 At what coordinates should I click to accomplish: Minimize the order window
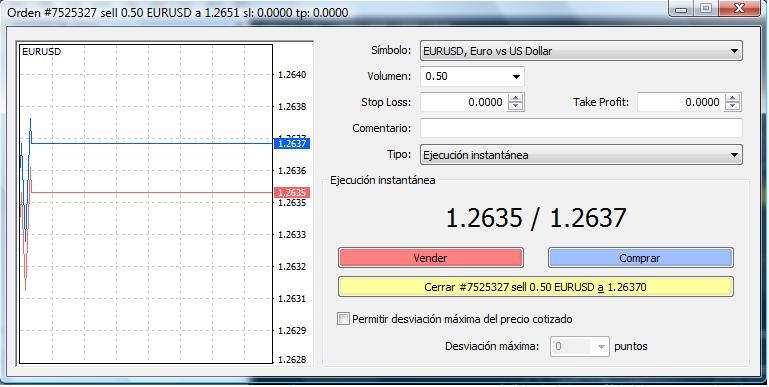[681, 8]
